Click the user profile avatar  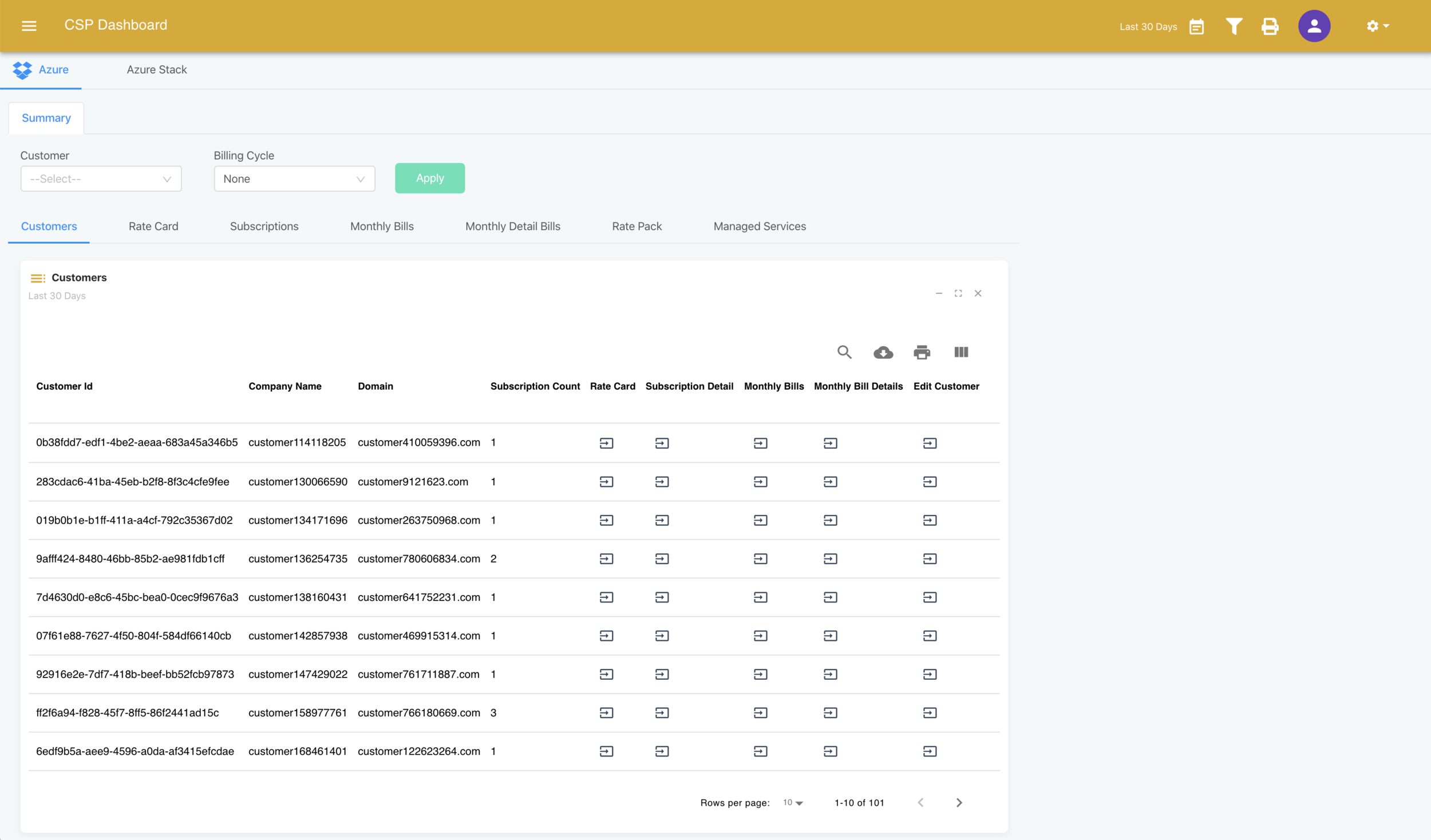(x=1314, y=26)
